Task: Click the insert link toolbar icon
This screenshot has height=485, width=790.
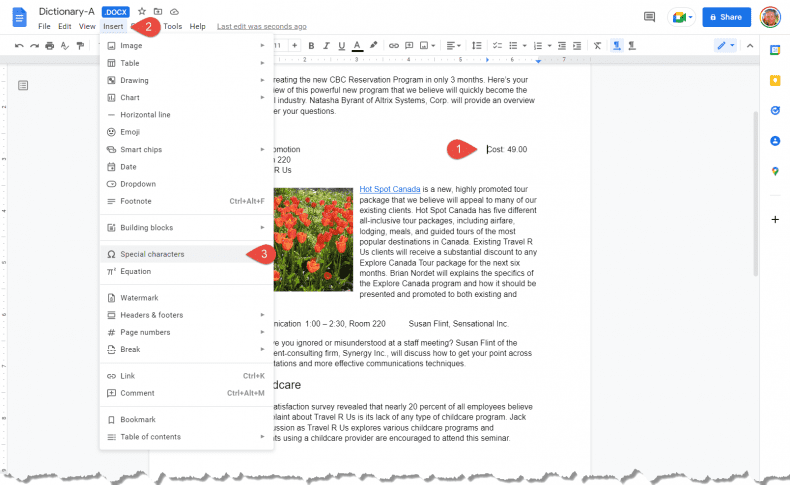Action: 393,45
